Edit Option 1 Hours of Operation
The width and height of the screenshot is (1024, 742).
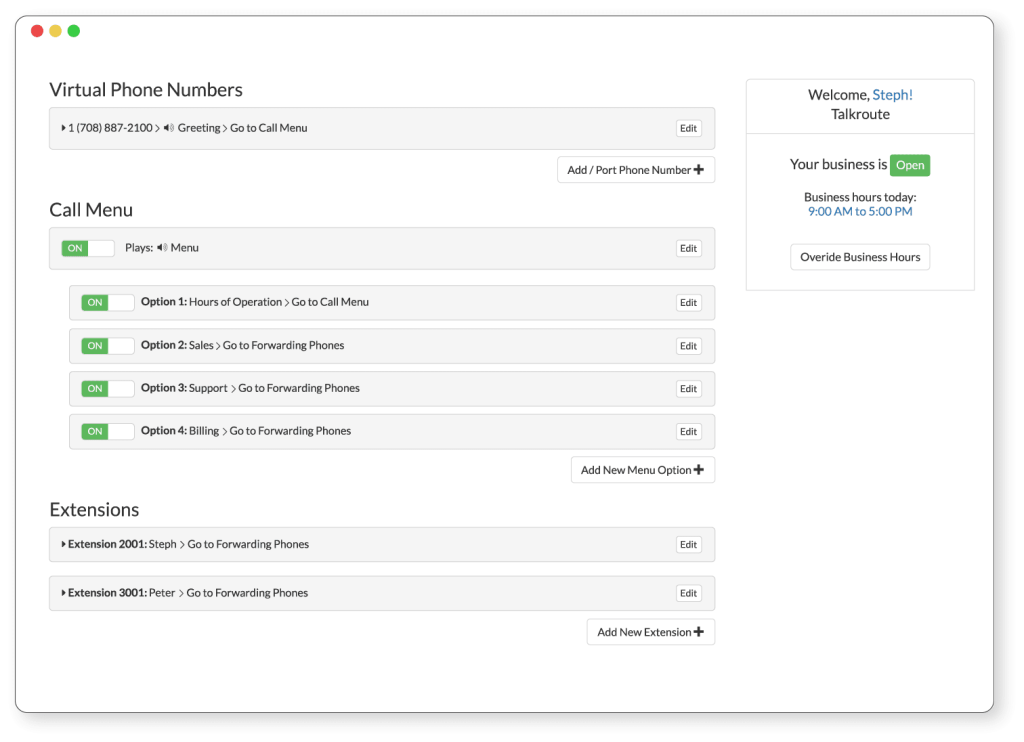(x=688, y=302)
